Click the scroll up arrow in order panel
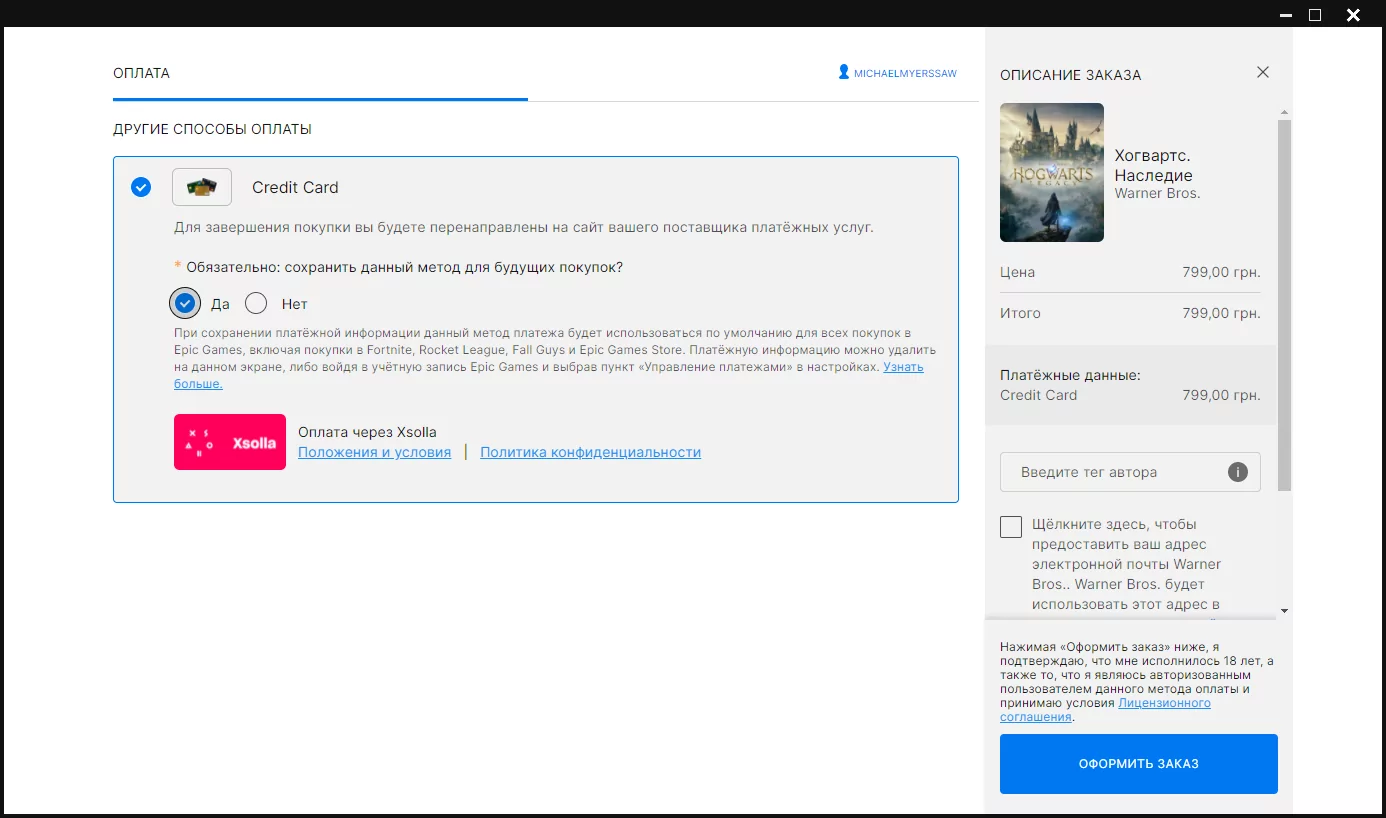 coord(1284,112)
